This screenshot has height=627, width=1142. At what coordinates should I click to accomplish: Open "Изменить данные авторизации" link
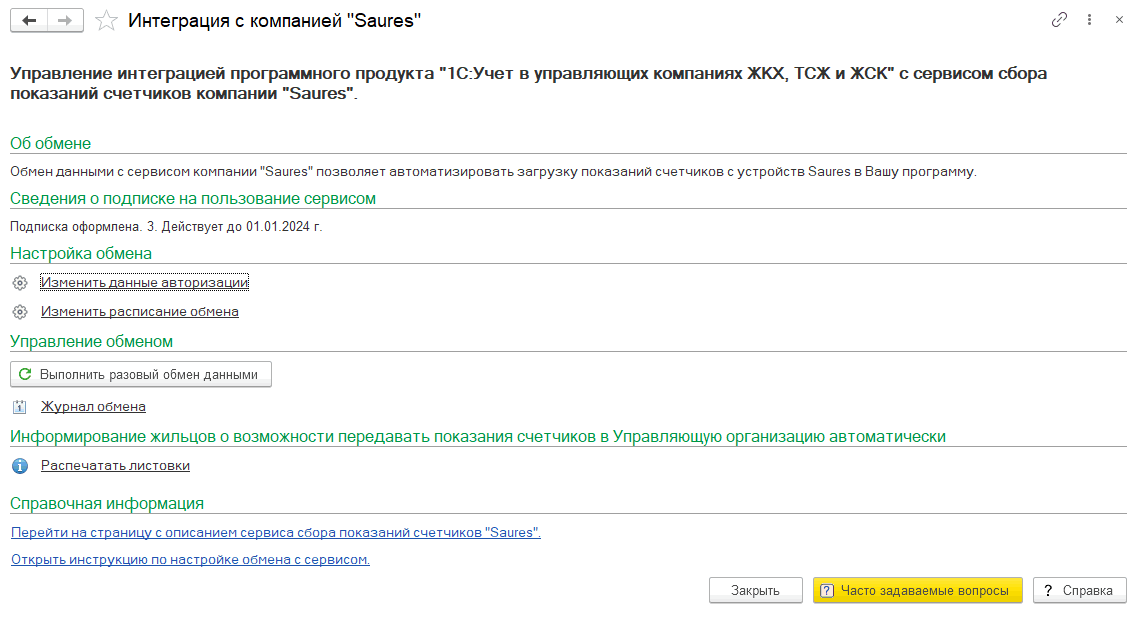(144, 282)
